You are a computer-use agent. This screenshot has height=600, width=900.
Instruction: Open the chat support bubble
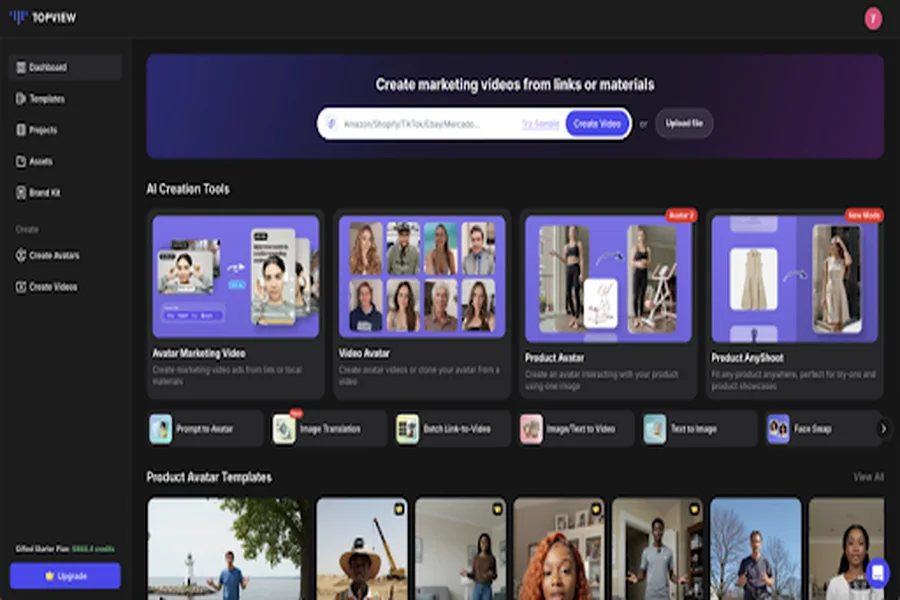pos(878,572)
